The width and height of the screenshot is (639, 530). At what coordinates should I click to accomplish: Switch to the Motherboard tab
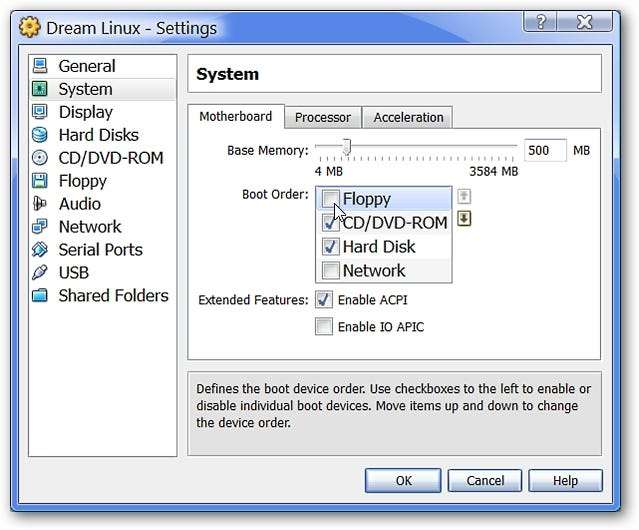(x=236, y=117)
